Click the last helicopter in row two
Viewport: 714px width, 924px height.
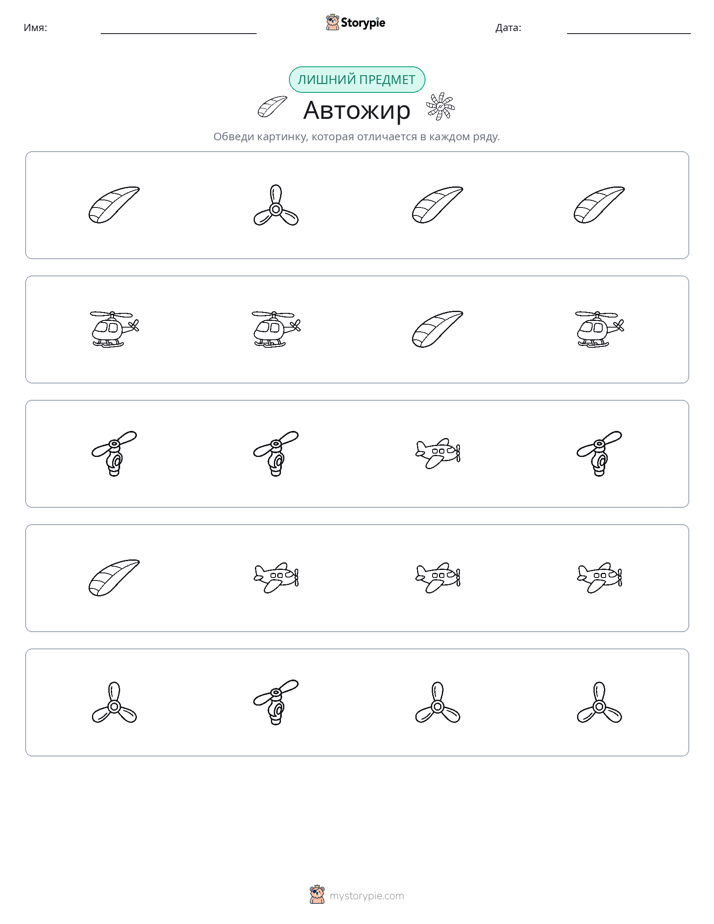[x=599, y=329]
